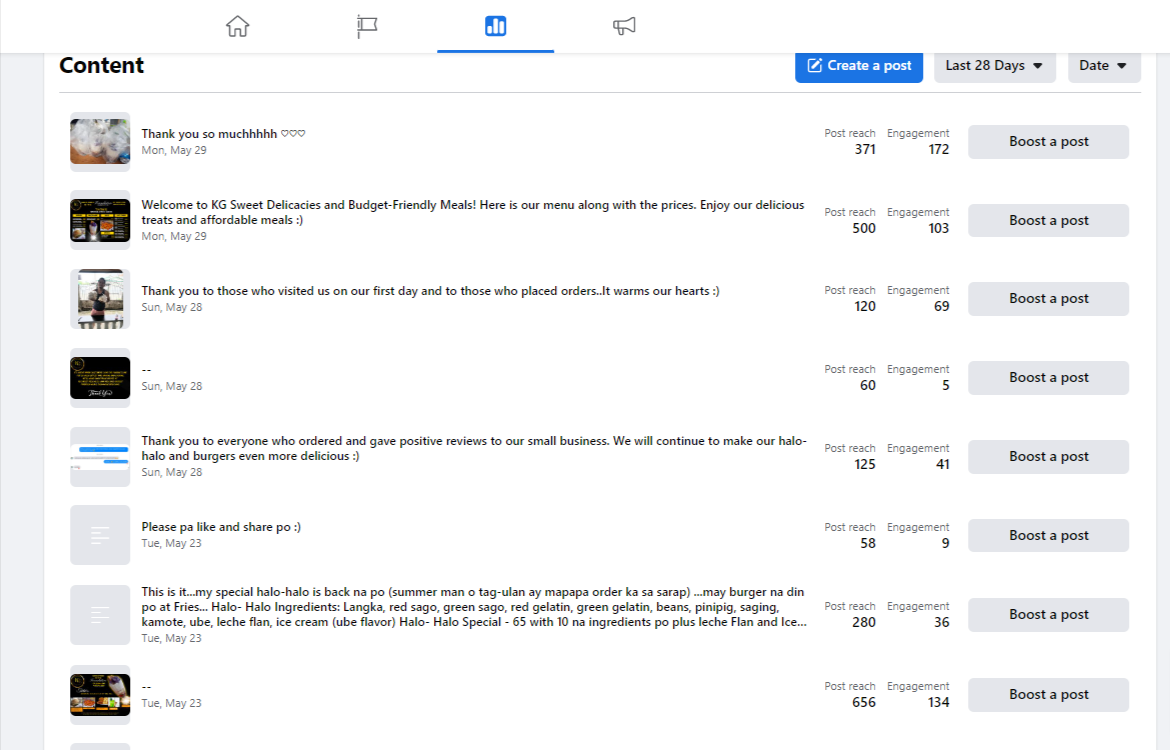Click the placeholder icon for halo-halo ingredients post

click(100, 615)
